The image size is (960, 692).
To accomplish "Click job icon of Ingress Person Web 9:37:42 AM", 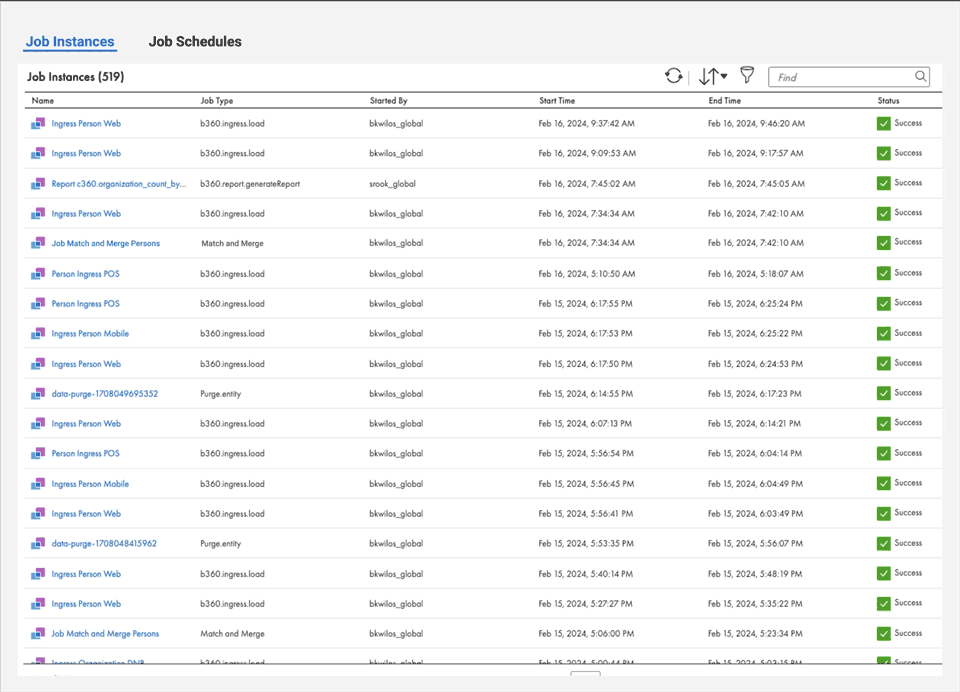I will [x=38, y=123].
